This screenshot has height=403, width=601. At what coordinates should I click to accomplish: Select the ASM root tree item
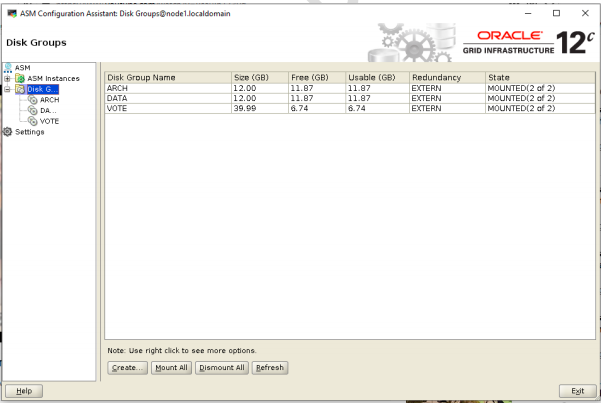pos(23,68)
